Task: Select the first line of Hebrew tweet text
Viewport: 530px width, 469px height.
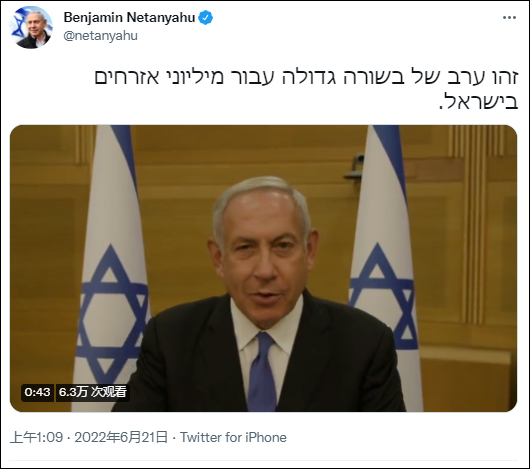Action: (x=306, y=77)
